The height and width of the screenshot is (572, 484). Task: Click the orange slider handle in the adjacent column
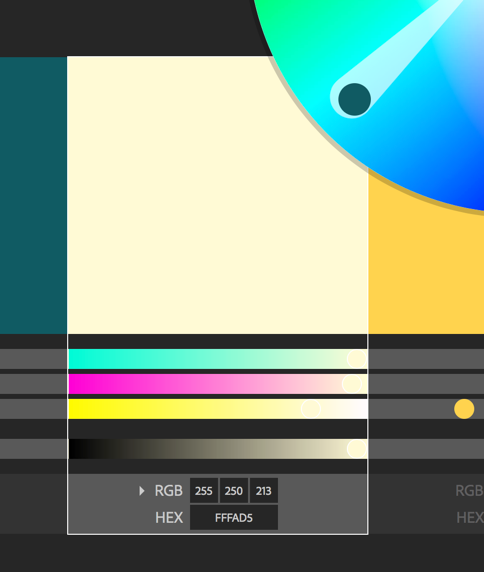[x=464, y=409]
